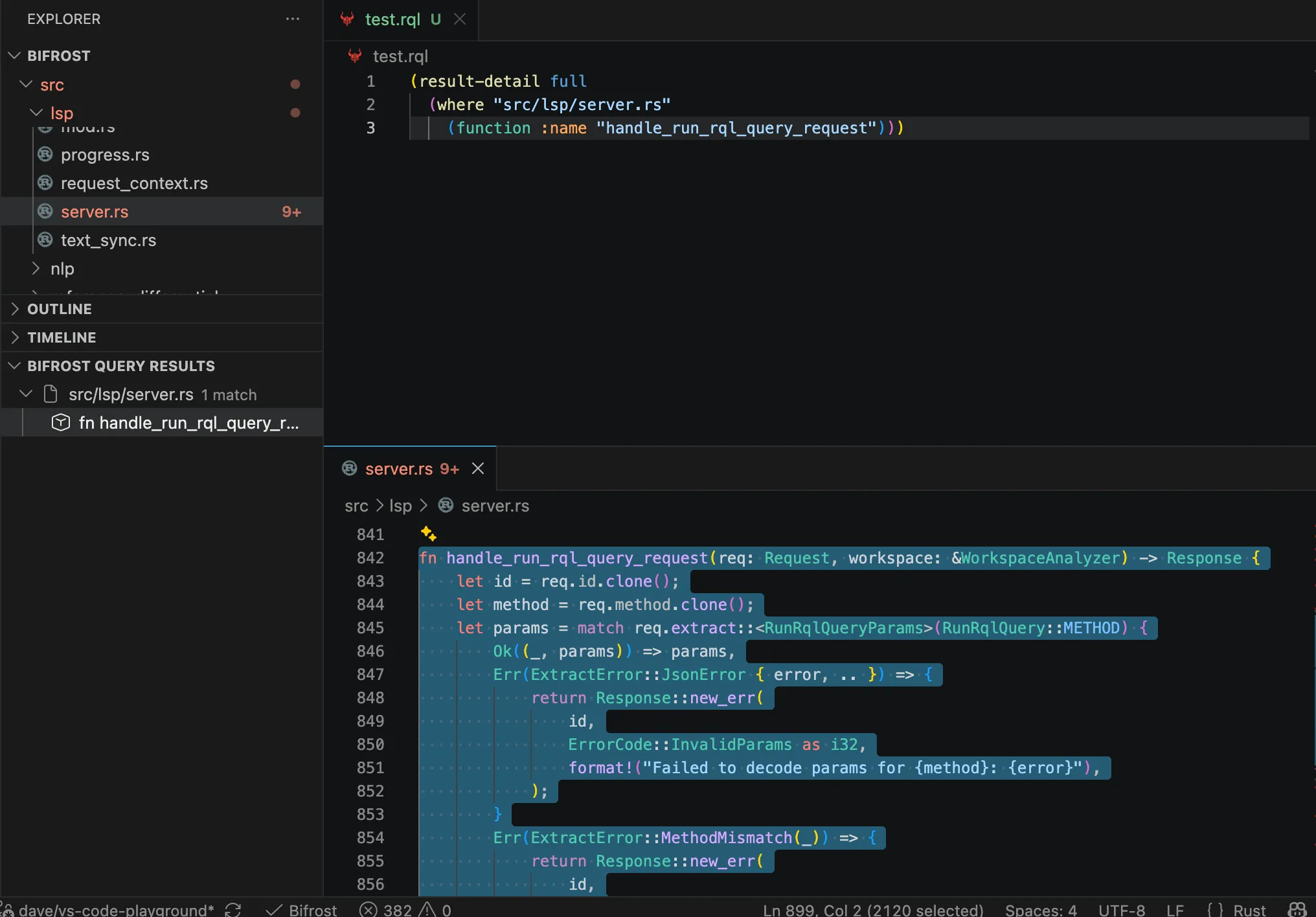Image resolution: width=1316 pixels, height=917 pixels.
Task: Click ExtractError::MethodMismatch on line 854
Action: 661,837
